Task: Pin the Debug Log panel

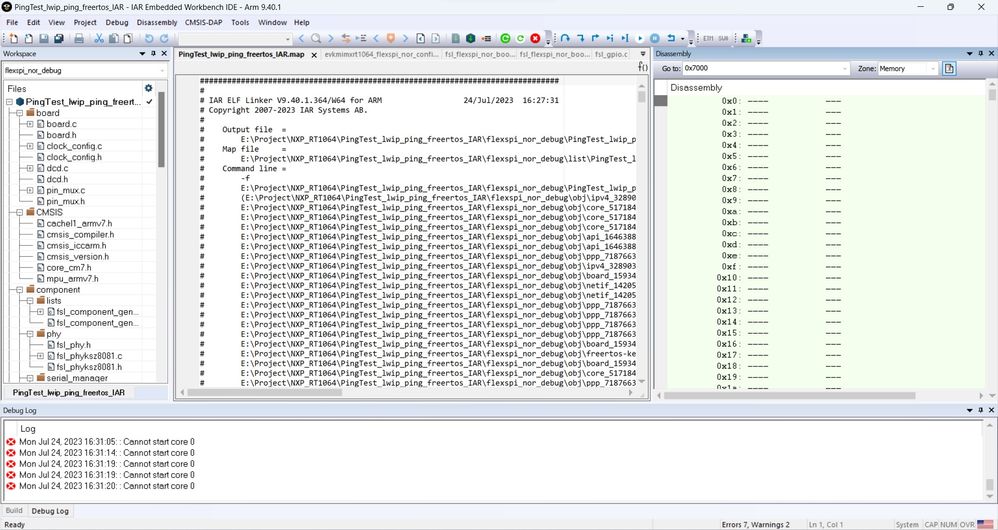Action: click(x=981, y=410)
